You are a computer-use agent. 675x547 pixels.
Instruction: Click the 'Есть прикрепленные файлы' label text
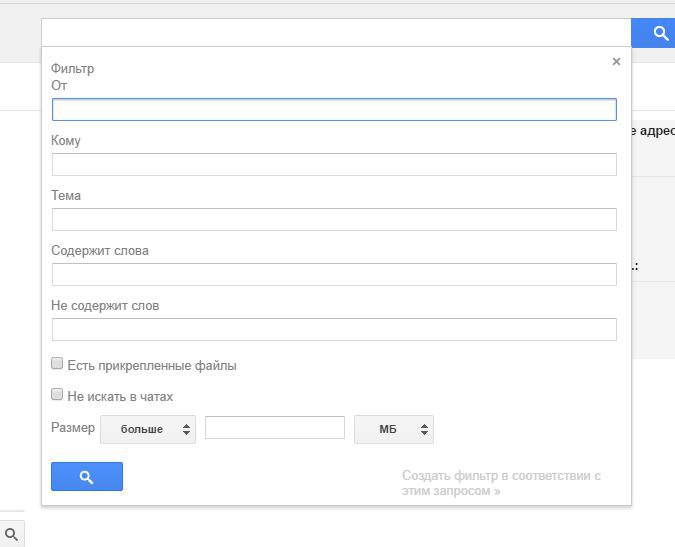tap(152, 366)
